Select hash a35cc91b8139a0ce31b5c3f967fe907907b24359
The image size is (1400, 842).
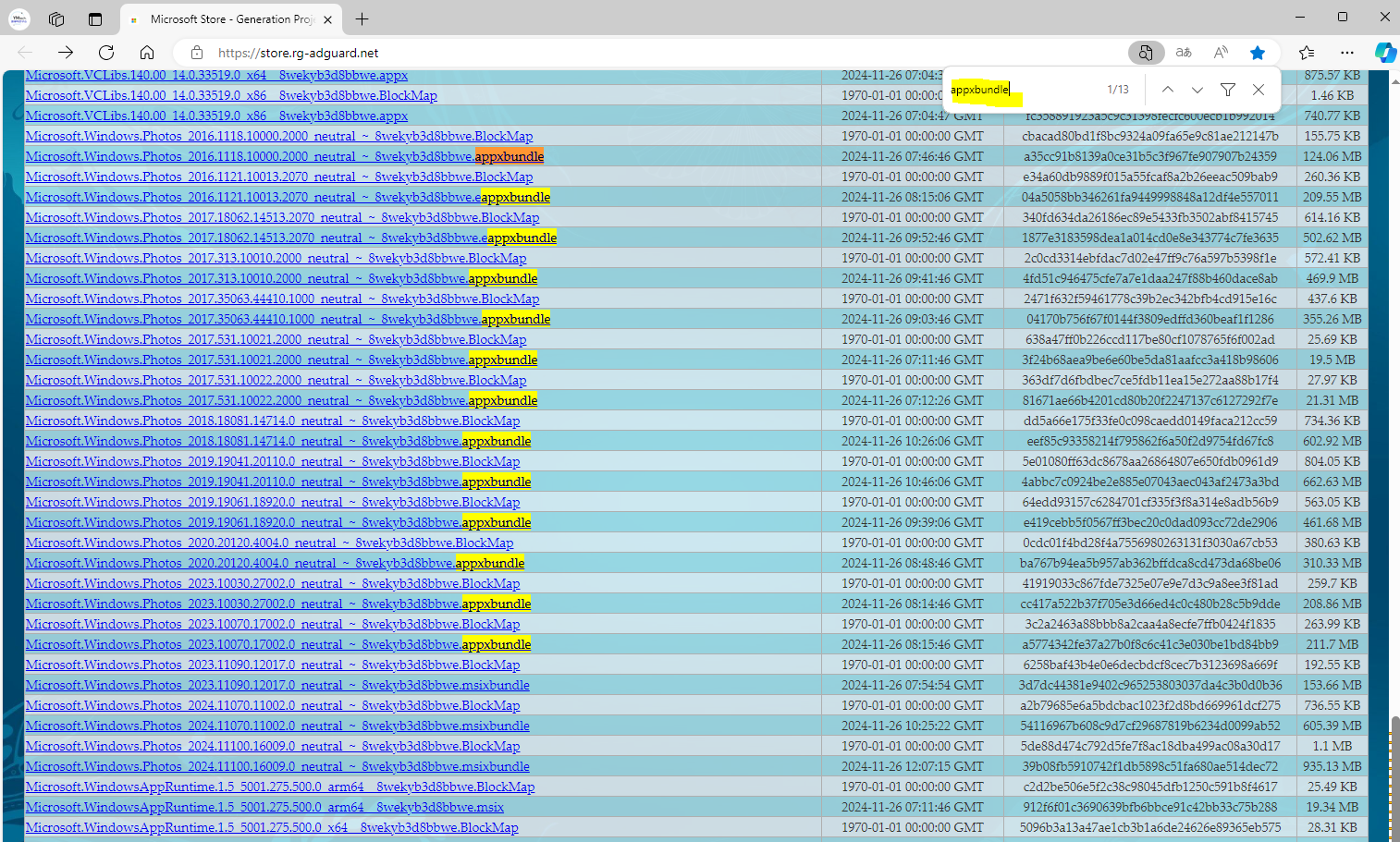click(1150, 156)
